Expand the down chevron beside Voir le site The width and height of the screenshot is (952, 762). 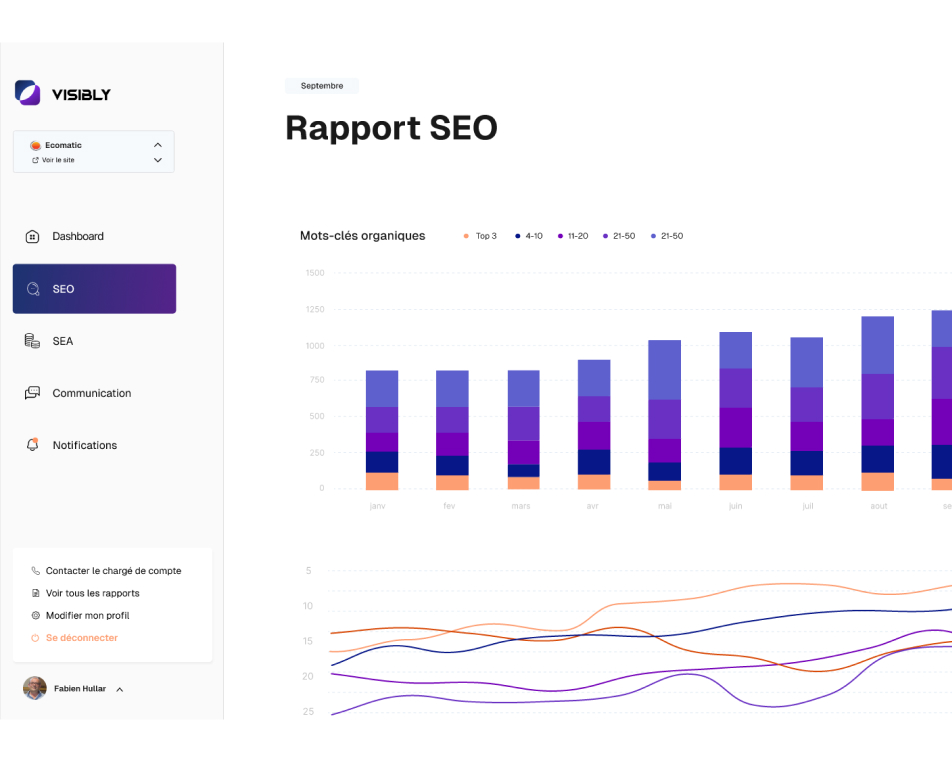pyautogui.click(x=158, y=160)
